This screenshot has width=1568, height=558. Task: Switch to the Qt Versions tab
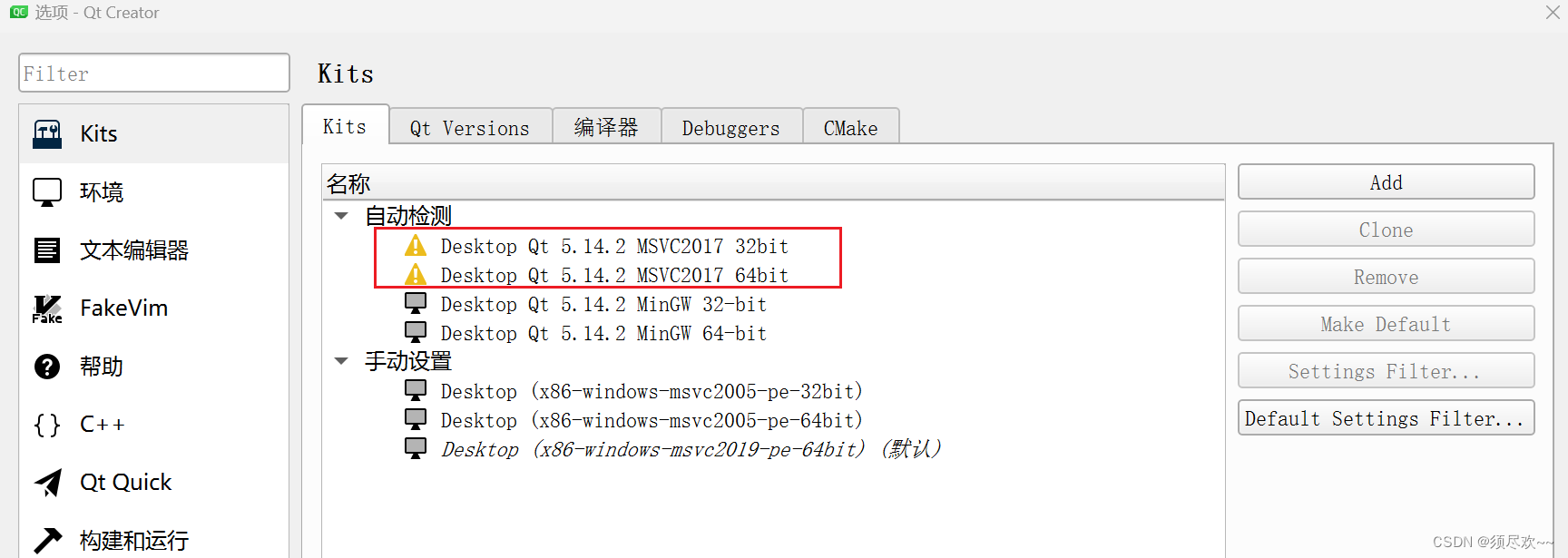point(470,128)
